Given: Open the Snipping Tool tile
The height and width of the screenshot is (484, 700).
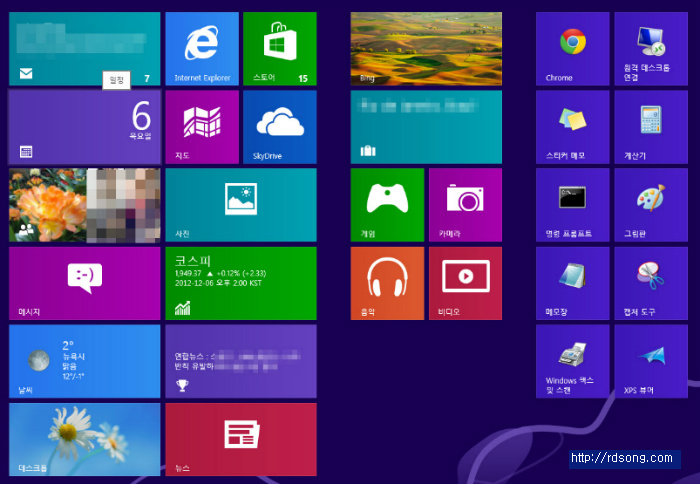Looking at the screenshot, I should click(x=650, y=282).
